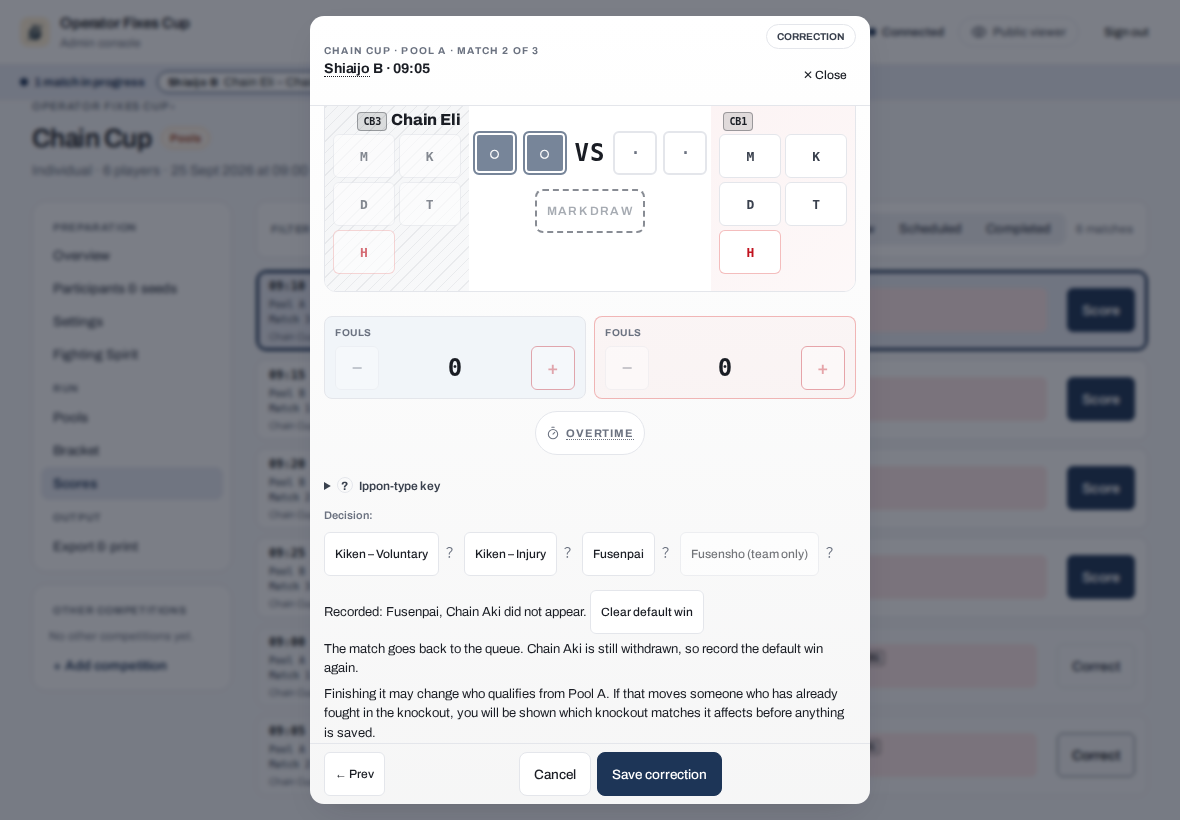Choose the Fusenpai decision
This screenshot has height=820, width=1180.
click(619, 554)
